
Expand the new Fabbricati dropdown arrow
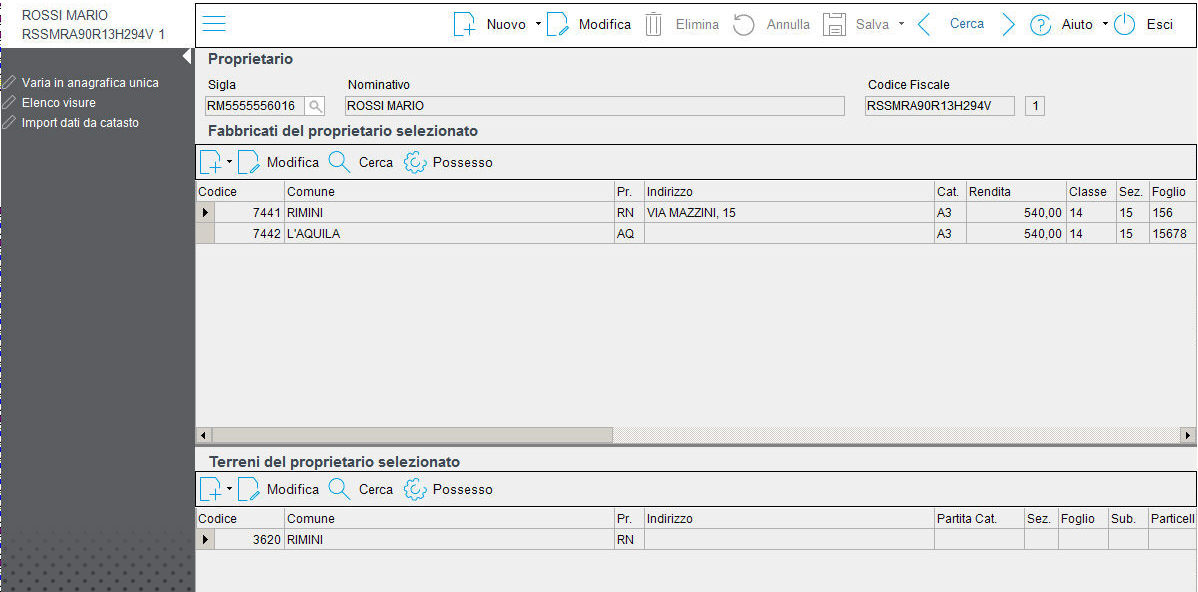click(229, 162)
